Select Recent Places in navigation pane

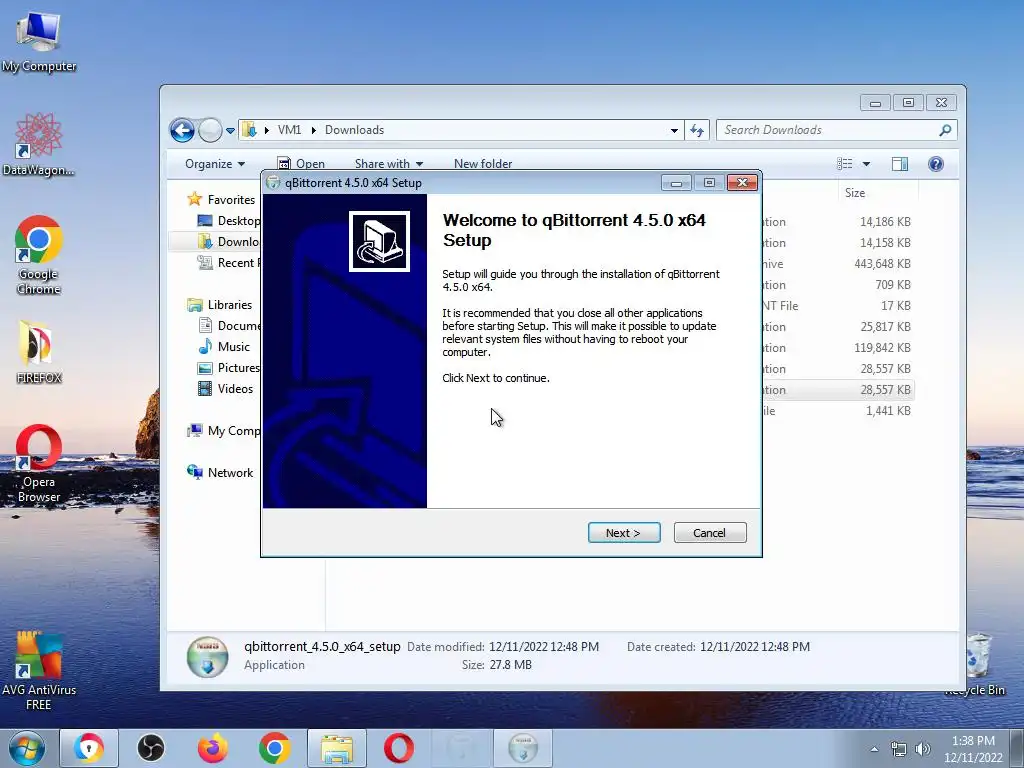(229, 263)
